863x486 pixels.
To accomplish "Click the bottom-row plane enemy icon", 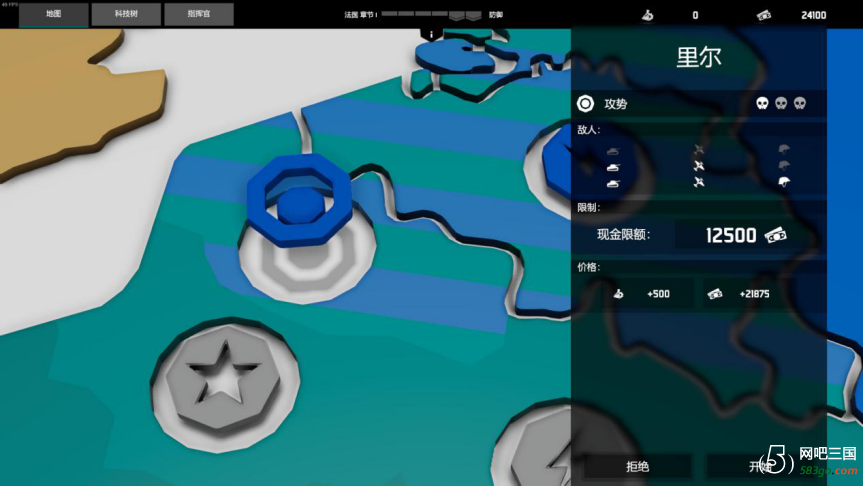I will point(699,182).
